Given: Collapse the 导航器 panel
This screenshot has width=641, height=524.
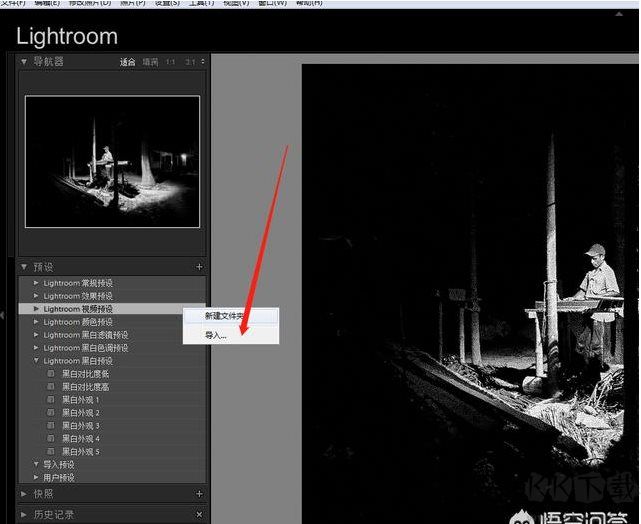Looking at the screenshot, I should (x=24, y=62).
